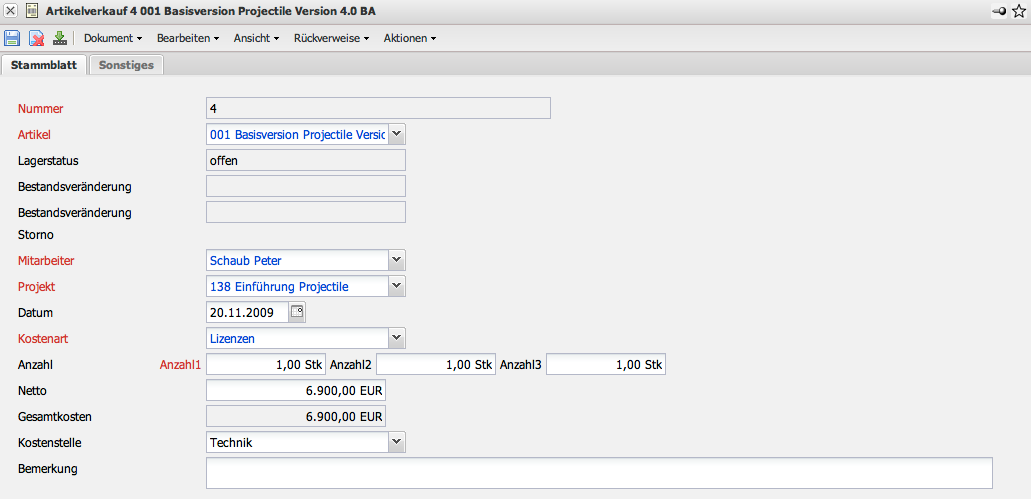Screen dimensions: 1031x499
Task: Expand the Artikel dropdown arrow
Action: click(396, 133)
